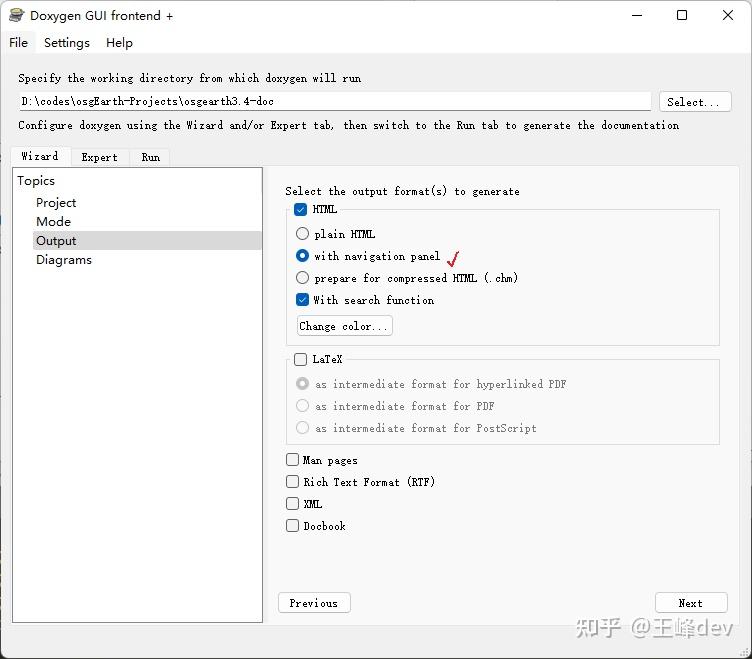The image size is (752, 659).
Task: Uncheck the HTML output checkbox
Action: 301,210
